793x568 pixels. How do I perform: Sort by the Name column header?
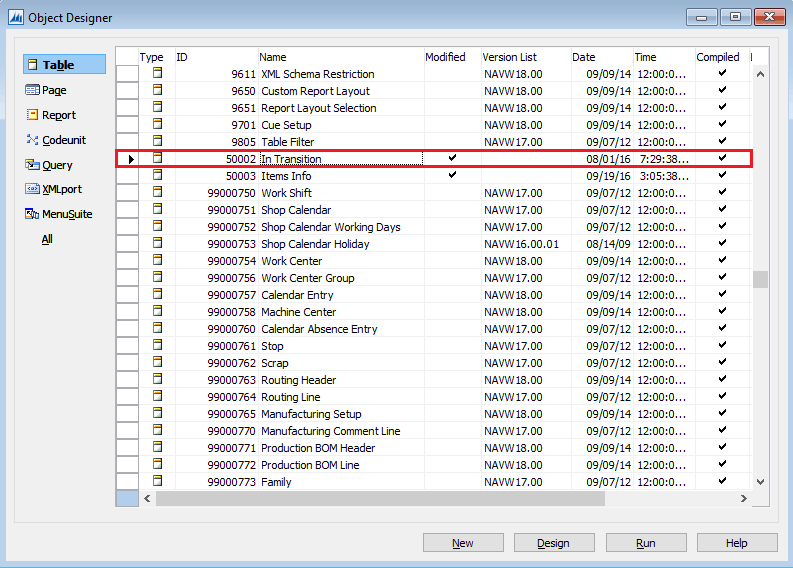point(340,57)
